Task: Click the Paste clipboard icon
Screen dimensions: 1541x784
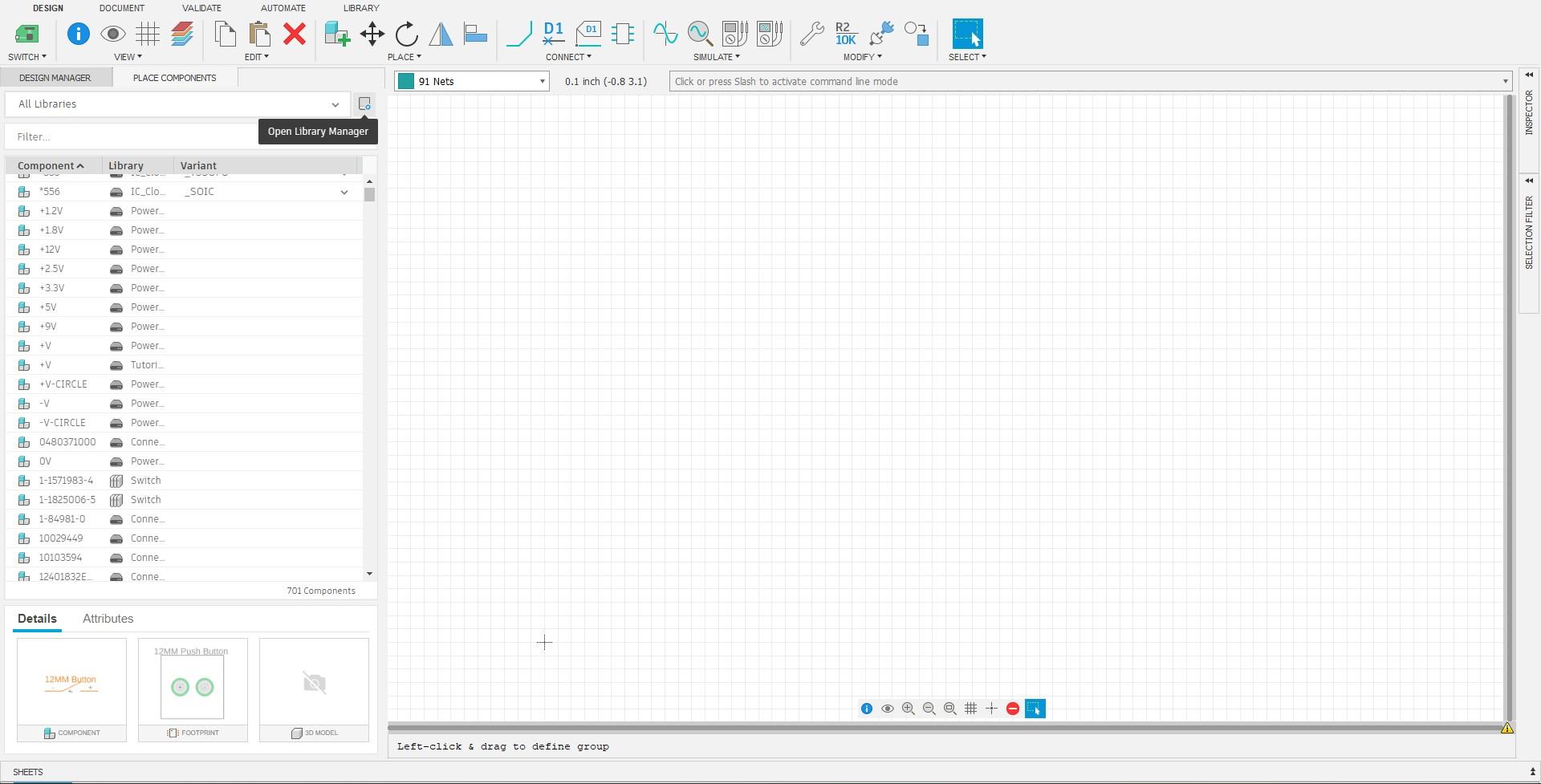Action: tap(260, 34)
